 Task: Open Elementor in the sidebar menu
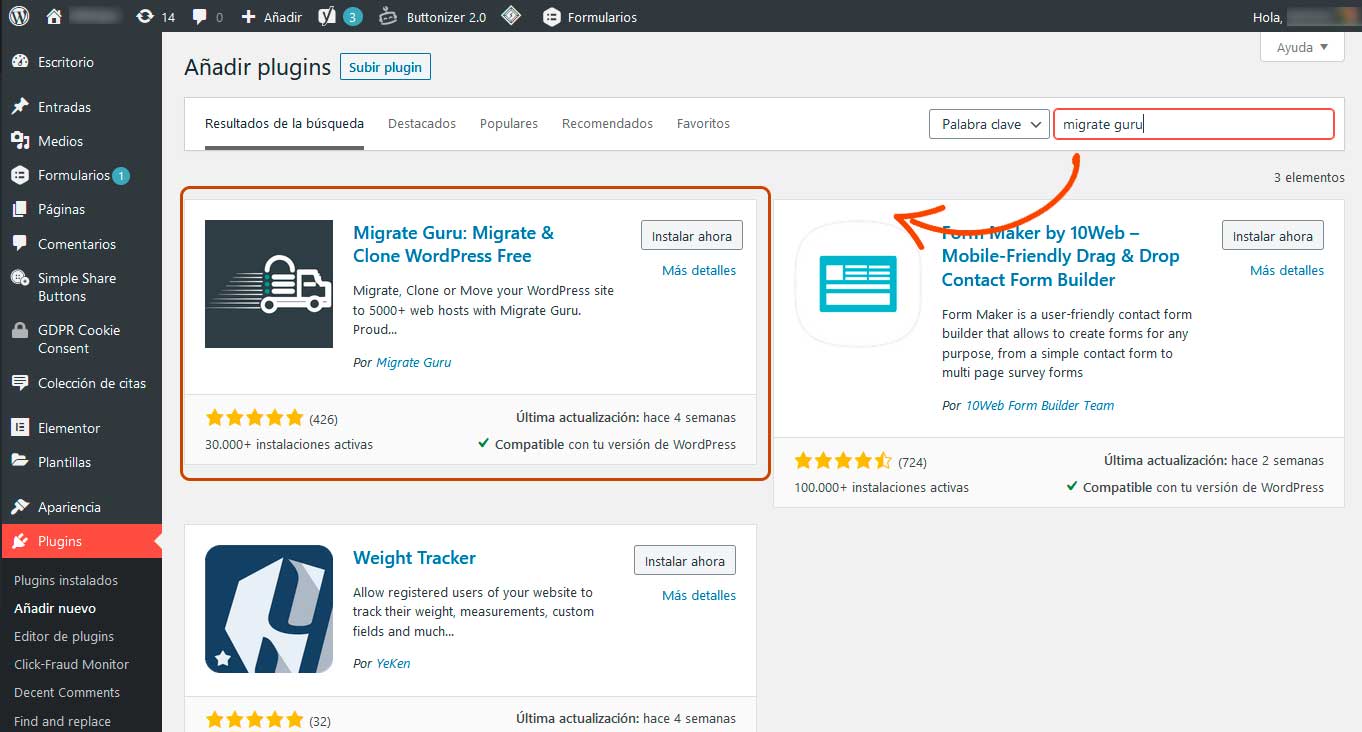pyautogui.click(x=68, y=428)
